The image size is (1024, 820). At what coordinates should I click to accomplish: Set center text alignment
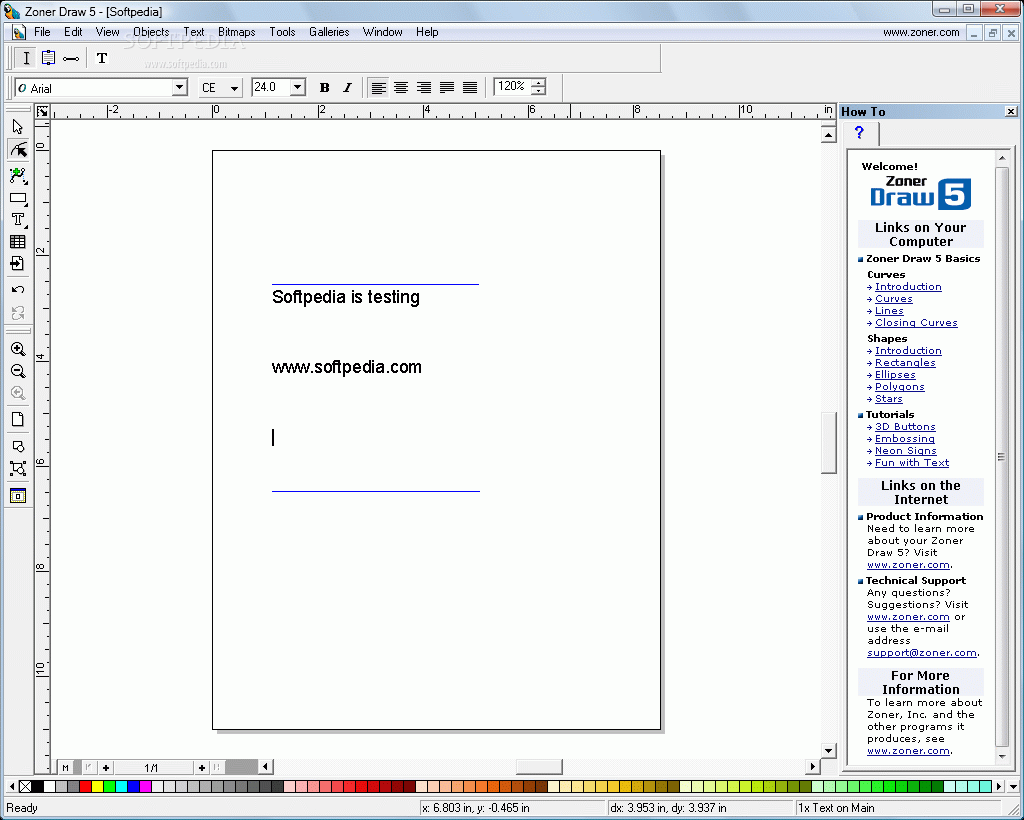tap(401, 87)
